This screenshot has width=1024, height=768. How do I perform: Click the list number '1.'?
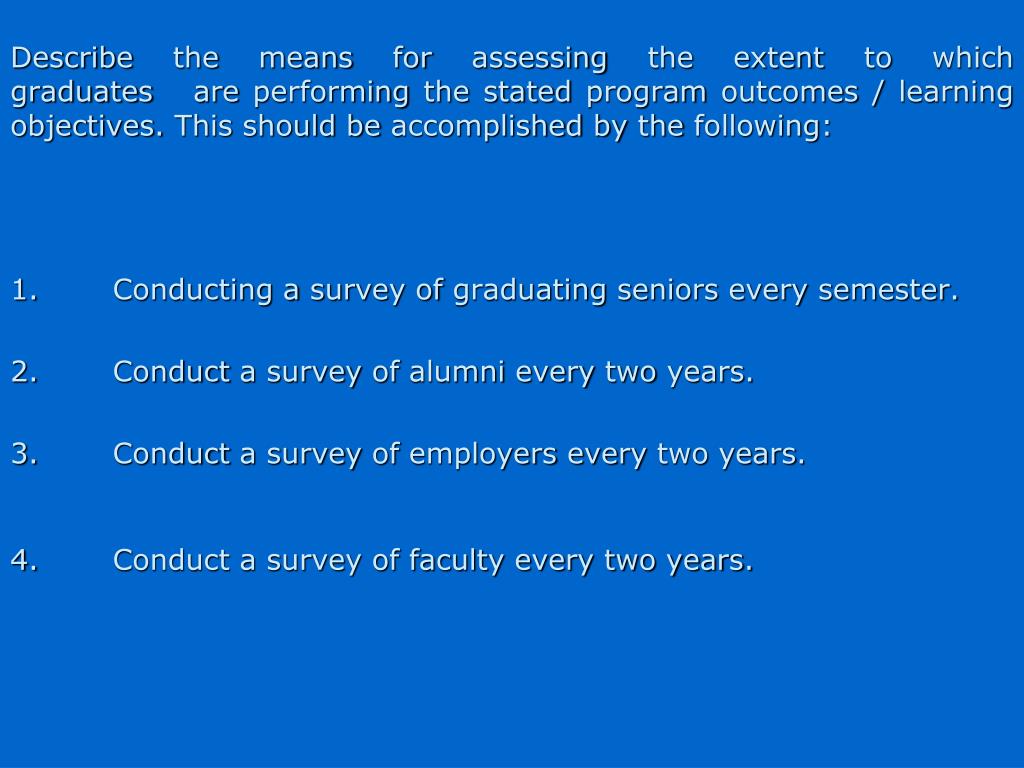(25, 290)
